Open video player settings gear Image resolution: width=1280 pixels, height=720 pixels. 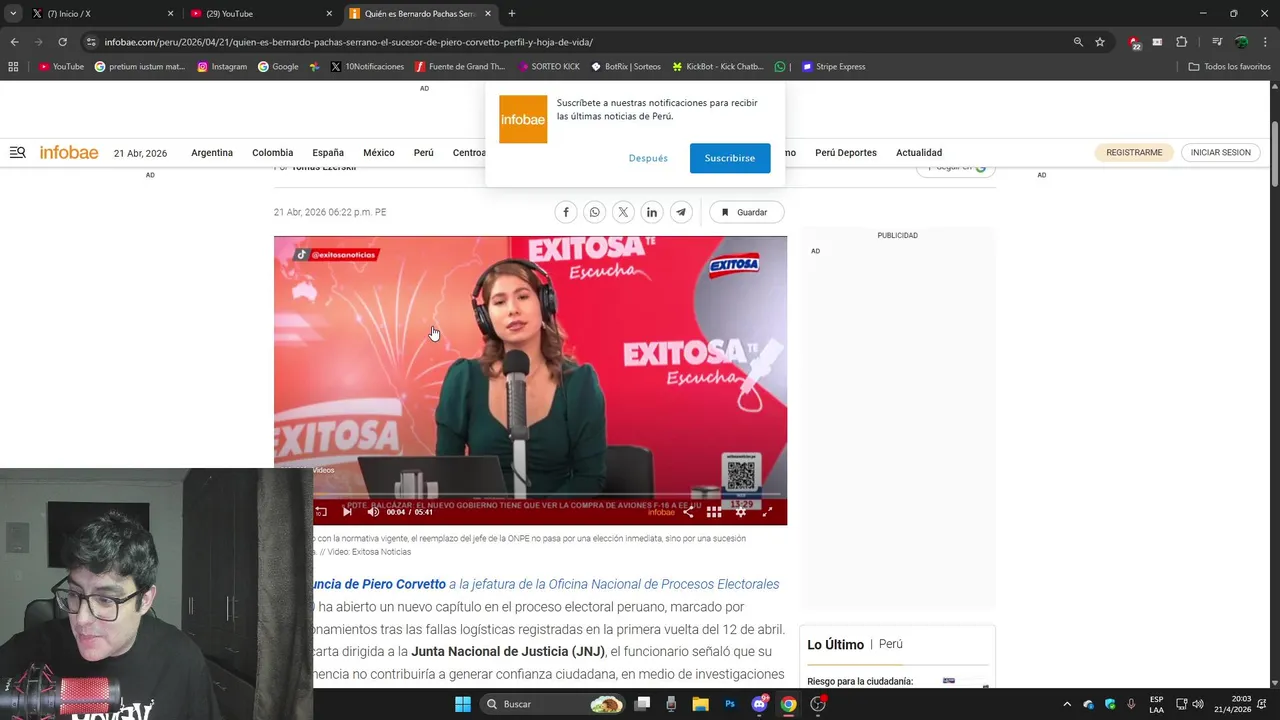click(741, 511)
